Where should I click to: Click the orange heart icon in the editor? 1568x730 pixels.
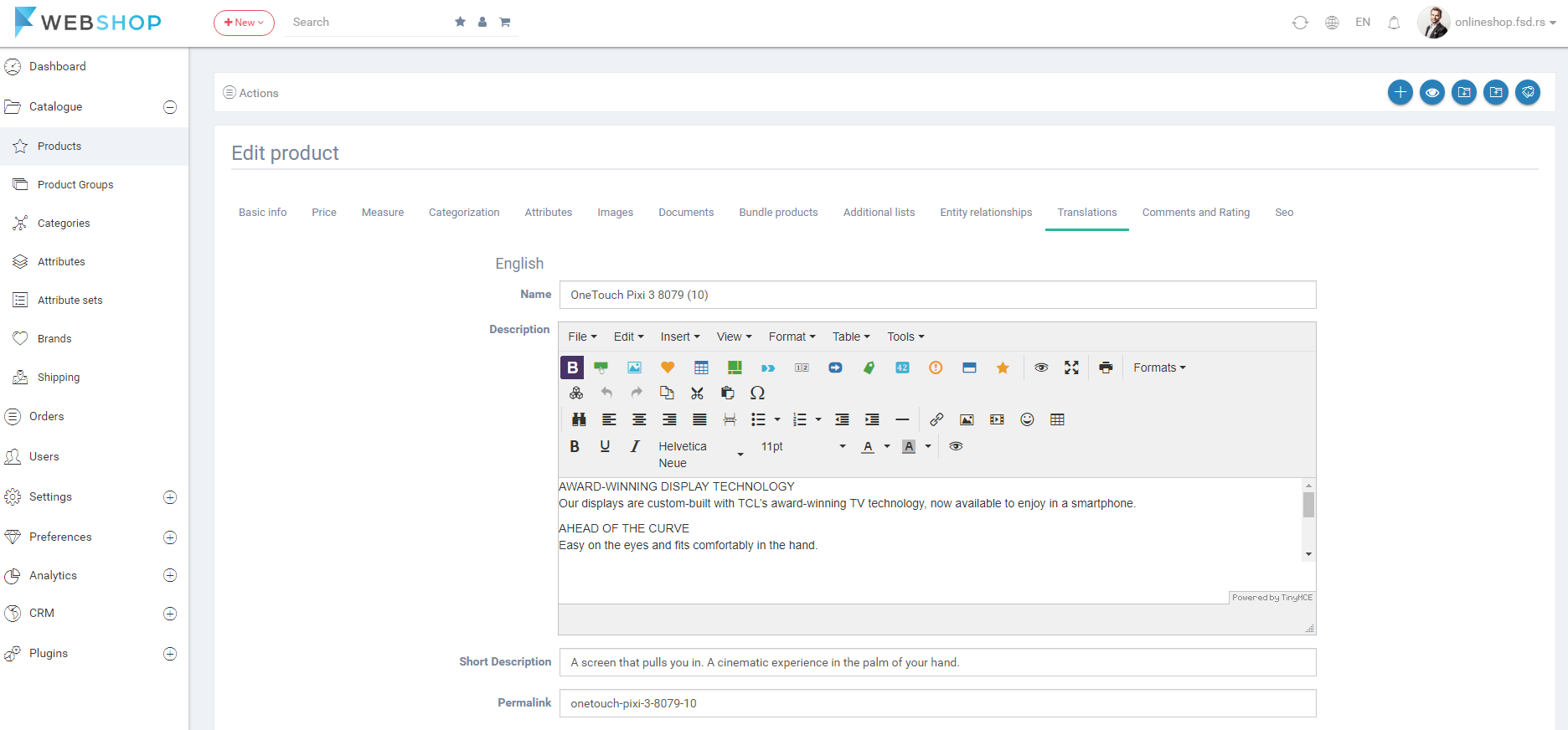(668, 368)
